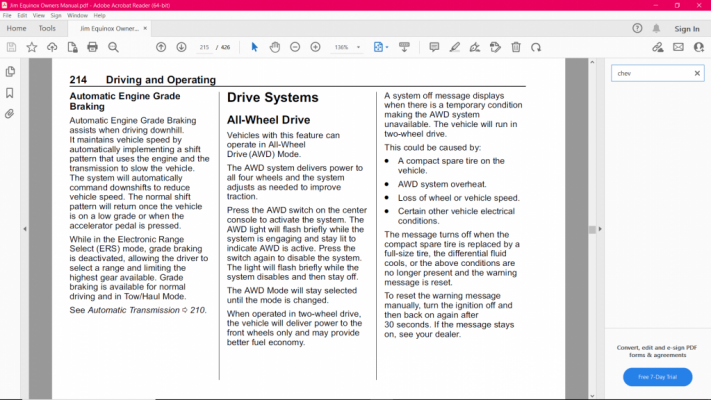Screen dimensions: 711x400
Task: Open the File menu
Action: (x=7, y=15)
